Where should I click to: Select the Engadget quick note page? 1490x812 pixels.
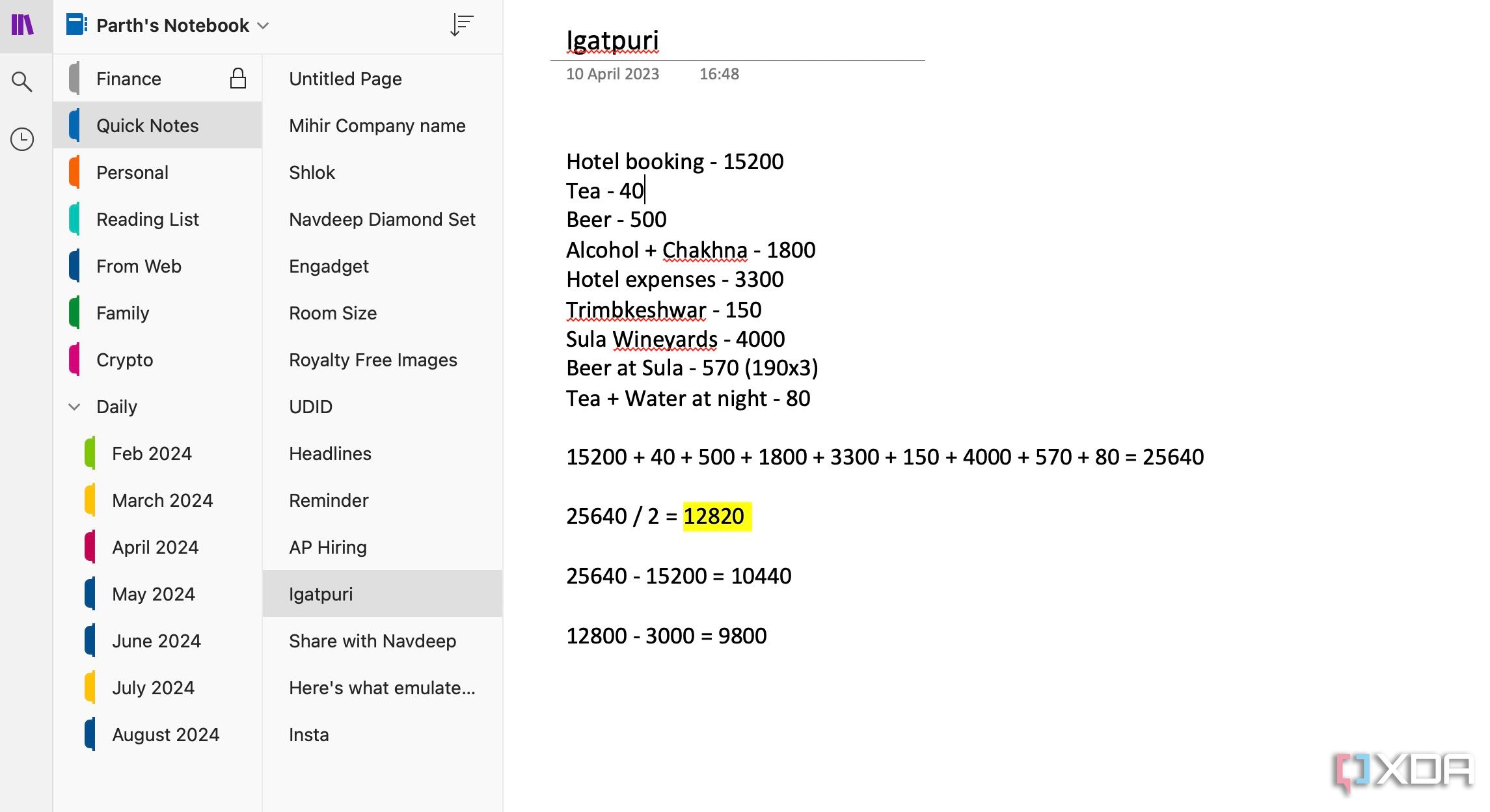(329, 266)
